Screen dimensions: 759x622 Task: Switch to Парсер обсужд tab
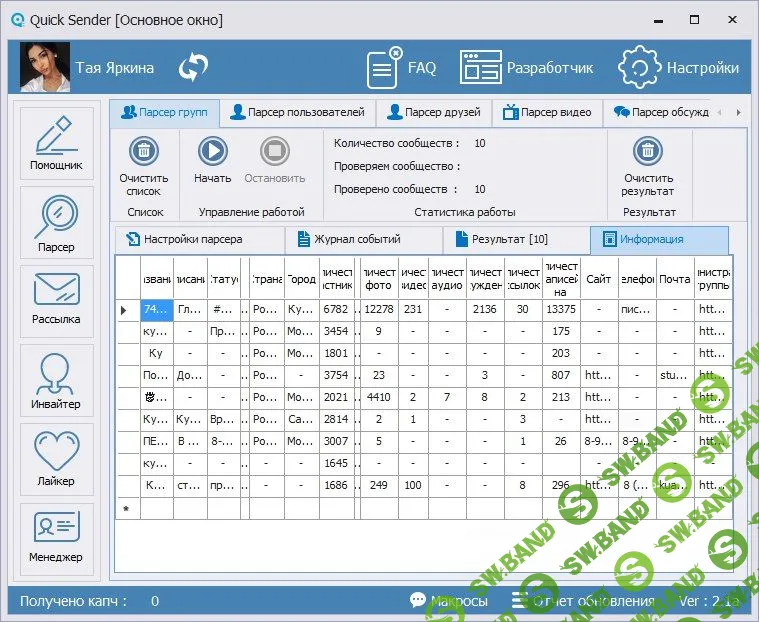pyautogui.click(x=661, y=112)
